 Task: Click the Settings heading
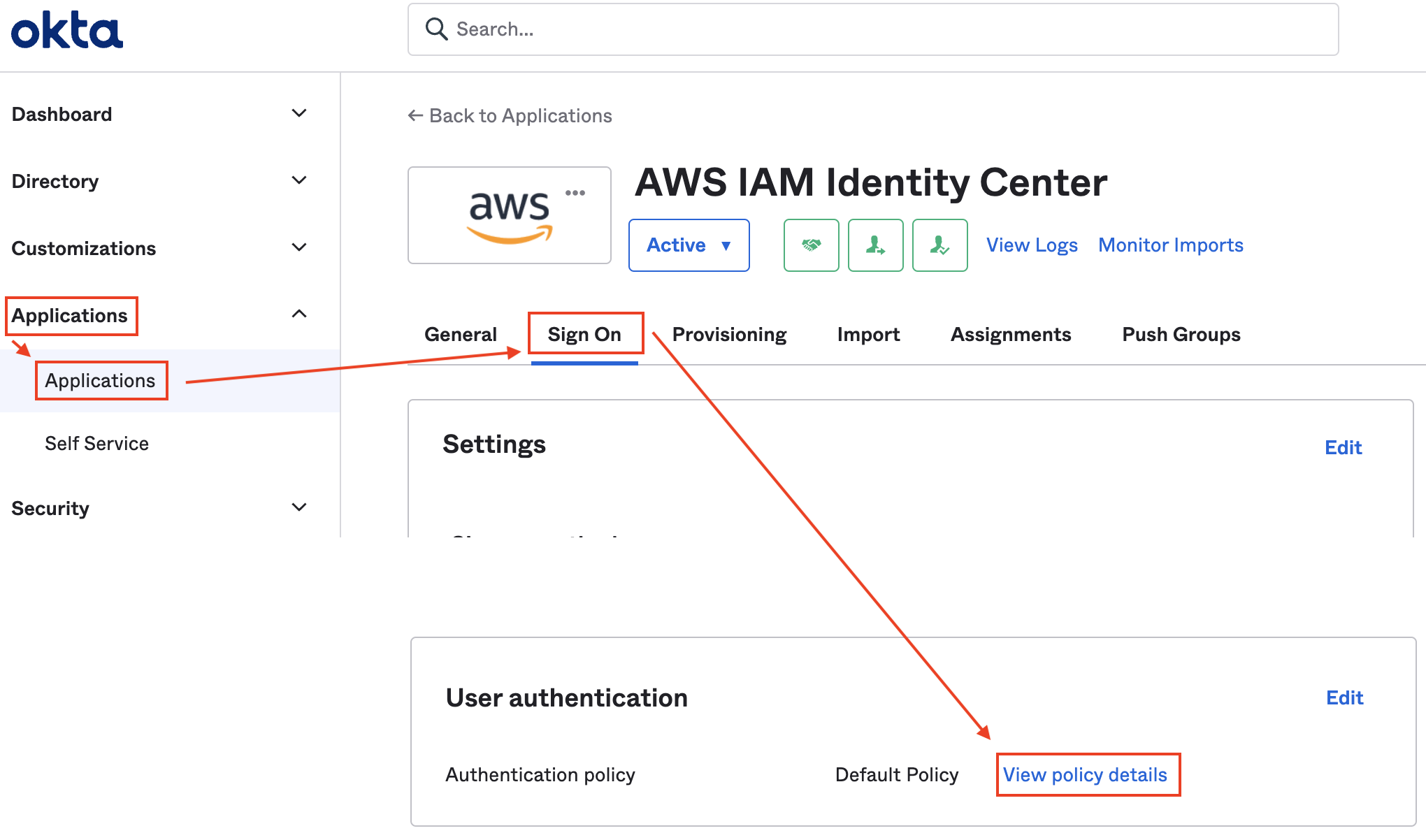pyautogui.click(x=494, y=444)
